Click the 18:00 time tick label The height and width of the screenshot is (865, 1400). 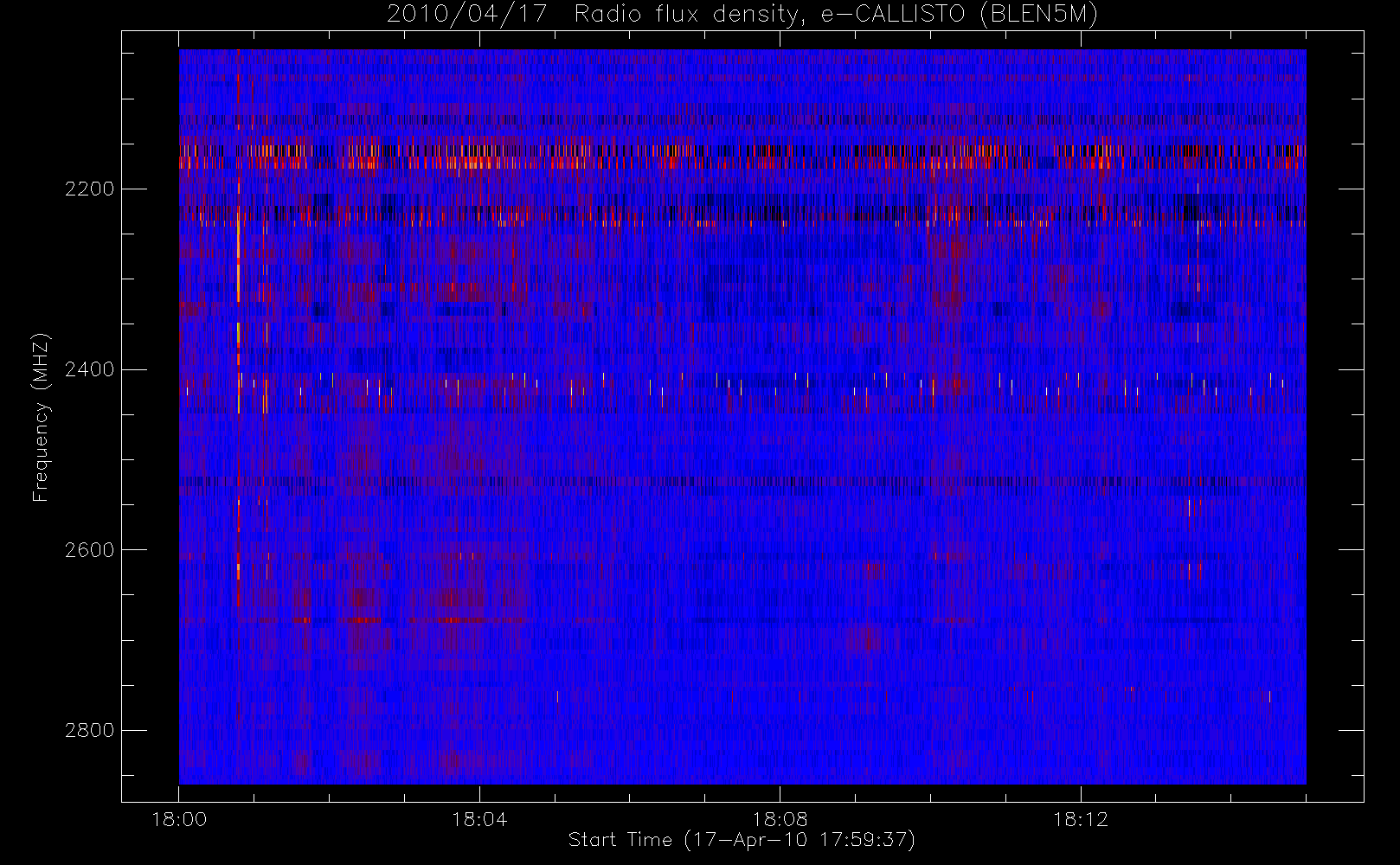pyautogui.click(x=179, y=819)
